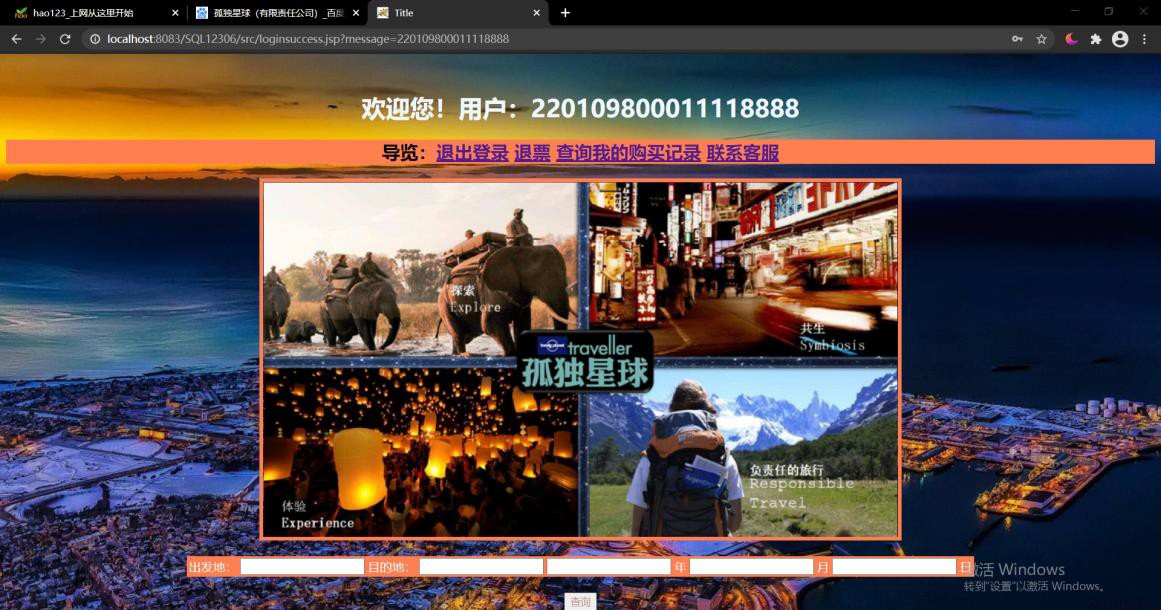The height and width of the screenshot is (610, 1161).
Task: Click the day (日) input field
Action: [894, 567]
